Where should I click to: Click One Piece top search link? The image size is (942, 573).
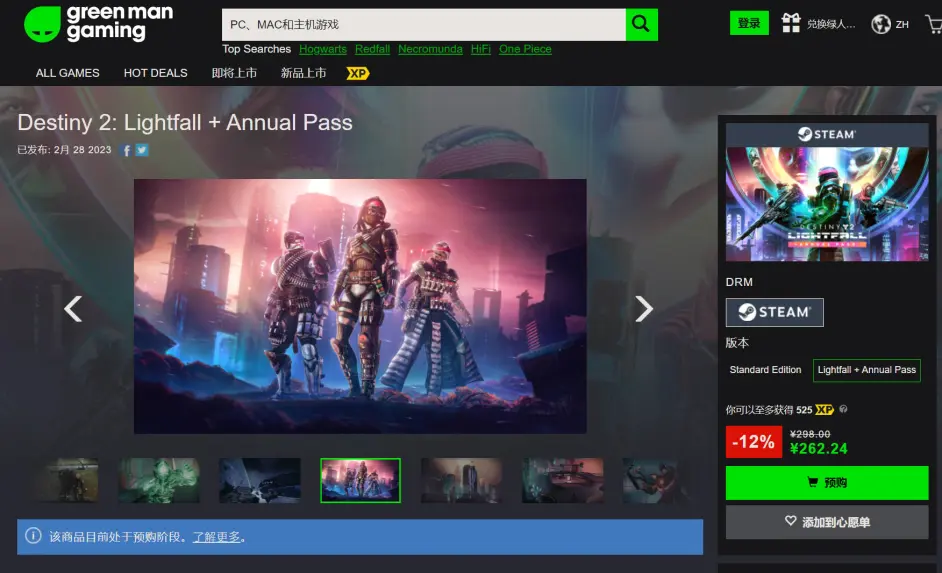click(525, 49)
